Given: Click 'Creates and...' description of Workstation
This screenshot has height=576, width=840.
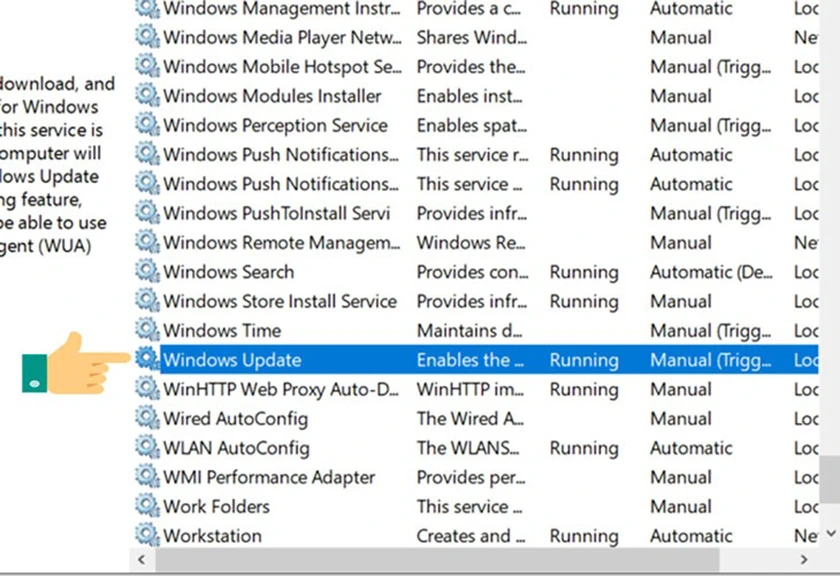Looking at the screenshot, I should [471, 536].
